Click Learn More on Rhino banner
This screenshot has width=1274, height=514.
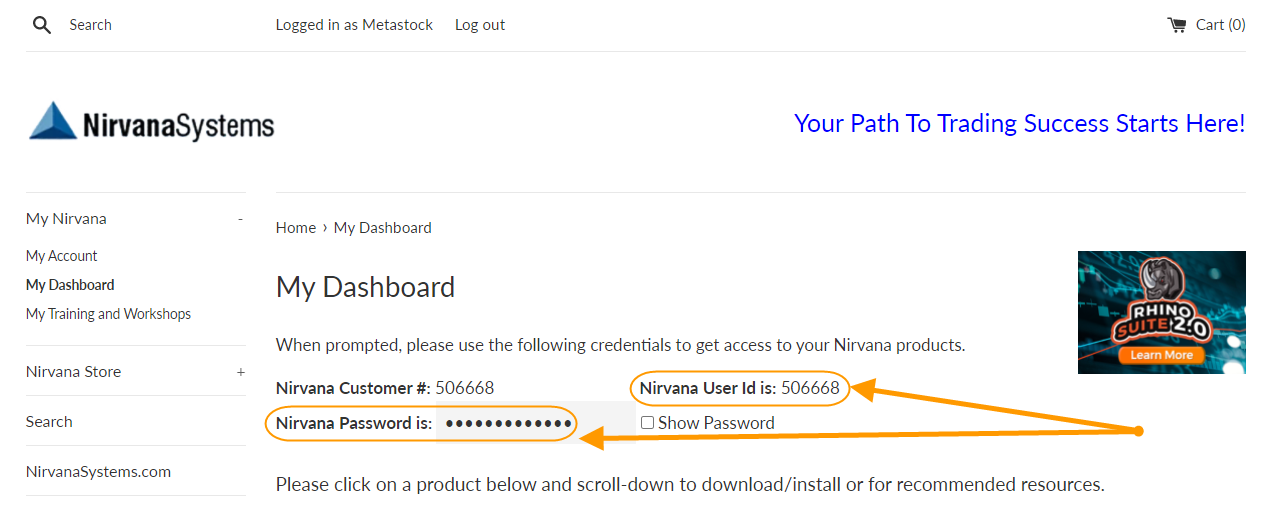pyautogui.click(x=1161, y=355)
